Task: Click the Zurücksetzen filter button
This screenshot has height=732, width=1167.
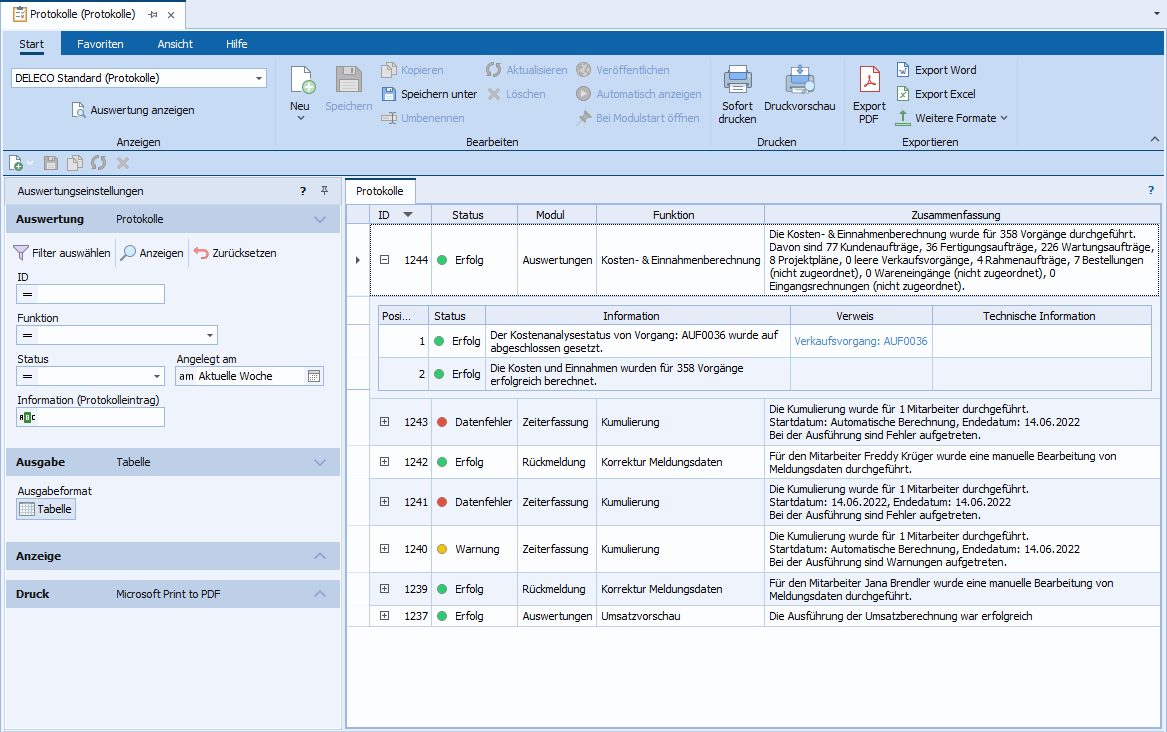Action: [x=235, y=253]
